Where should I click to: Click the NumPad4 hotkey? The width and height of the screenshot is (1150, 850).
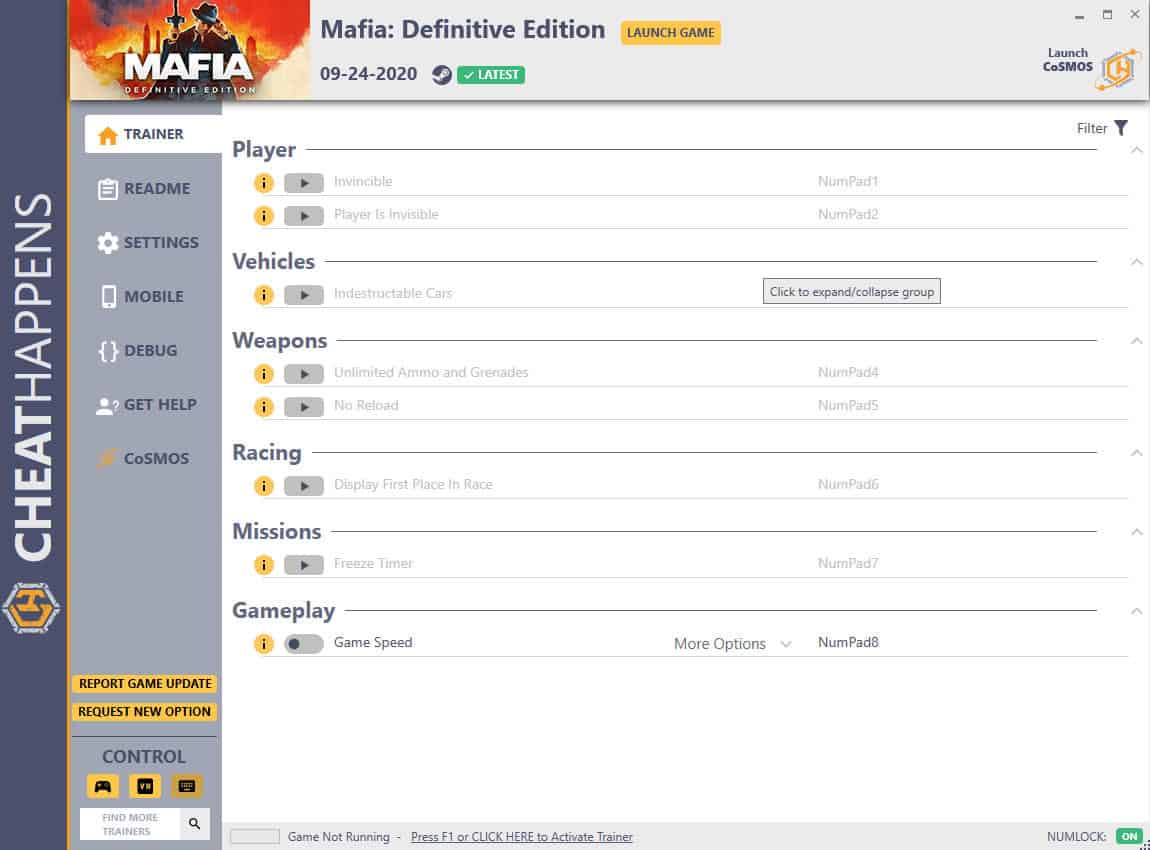point(848,372)
